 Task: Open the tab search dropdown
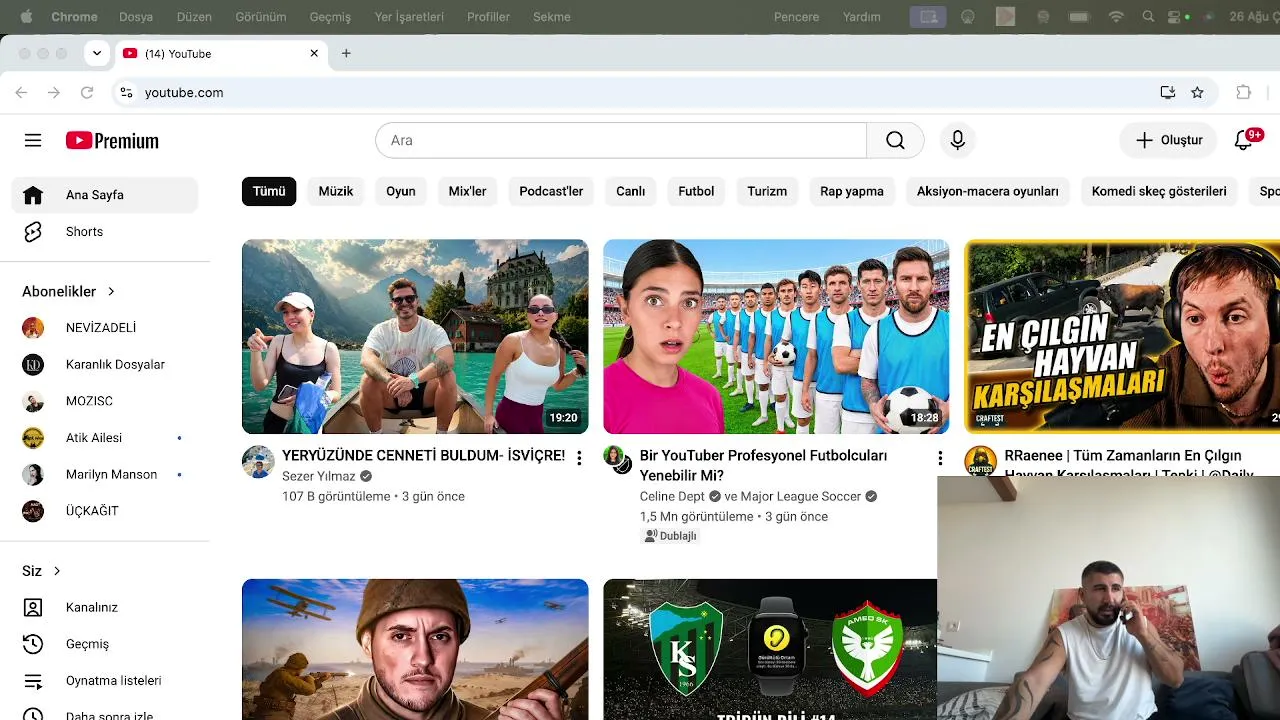[97, 54]
